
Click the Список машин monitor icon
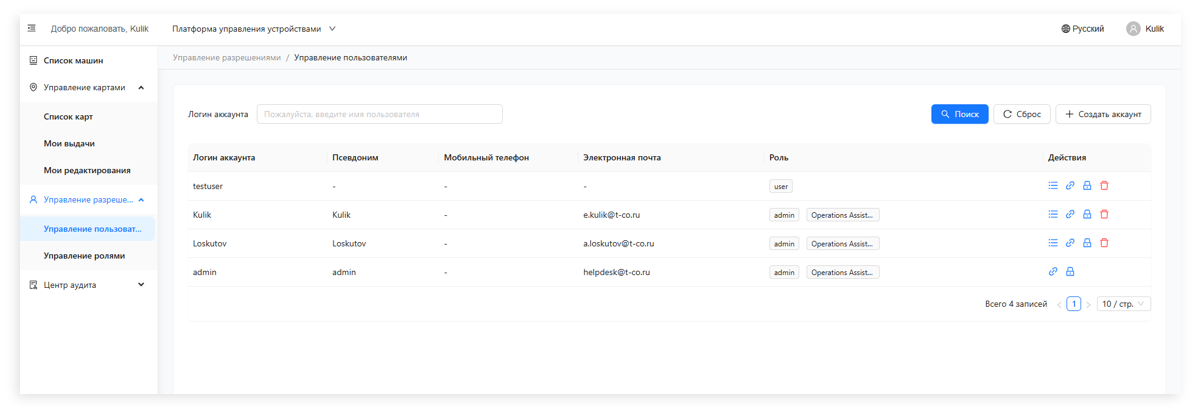pyautogui.click(x=33, y=60)
